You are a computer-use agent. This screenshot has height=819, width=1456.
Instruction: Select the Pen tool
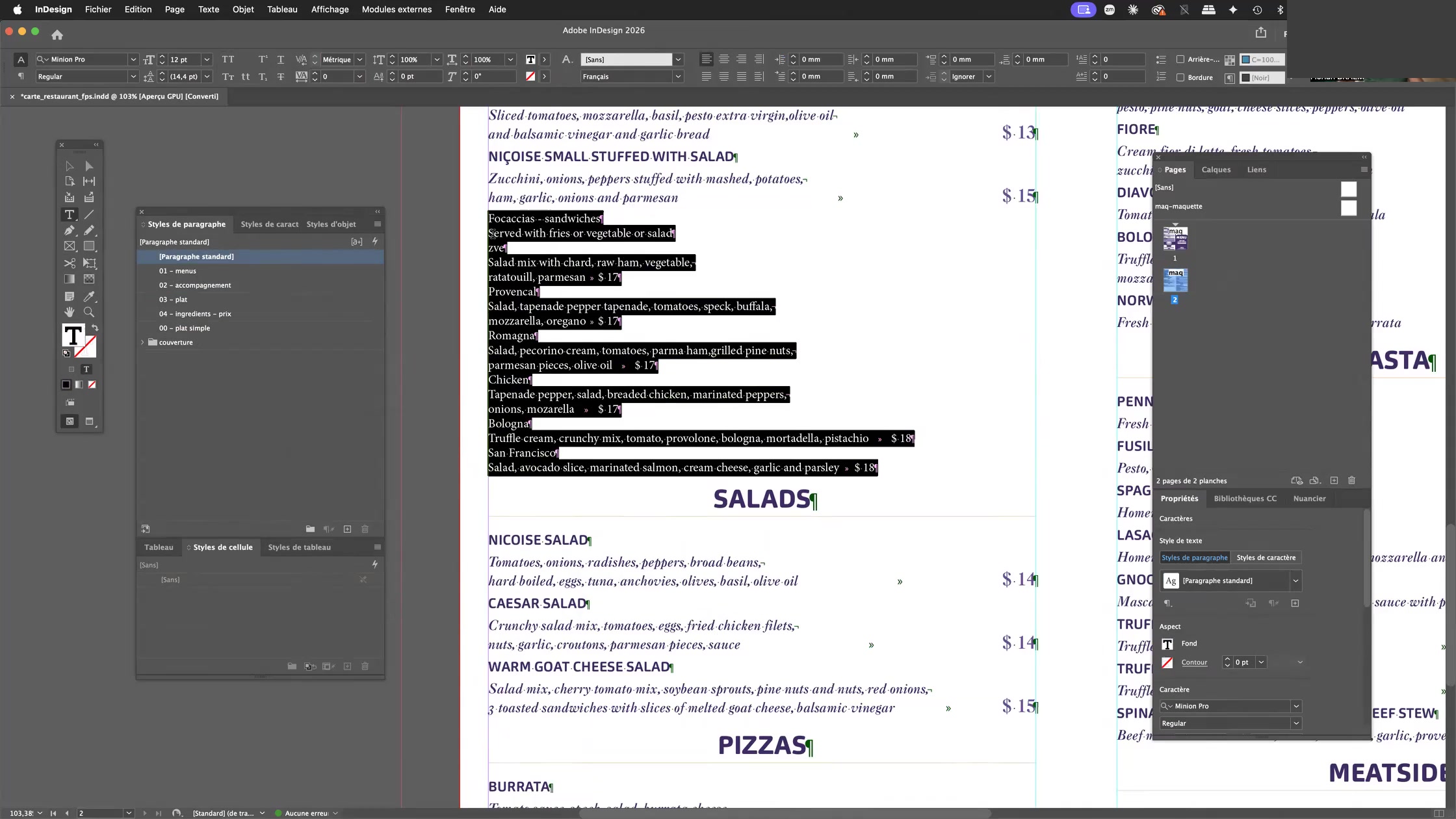70,230
